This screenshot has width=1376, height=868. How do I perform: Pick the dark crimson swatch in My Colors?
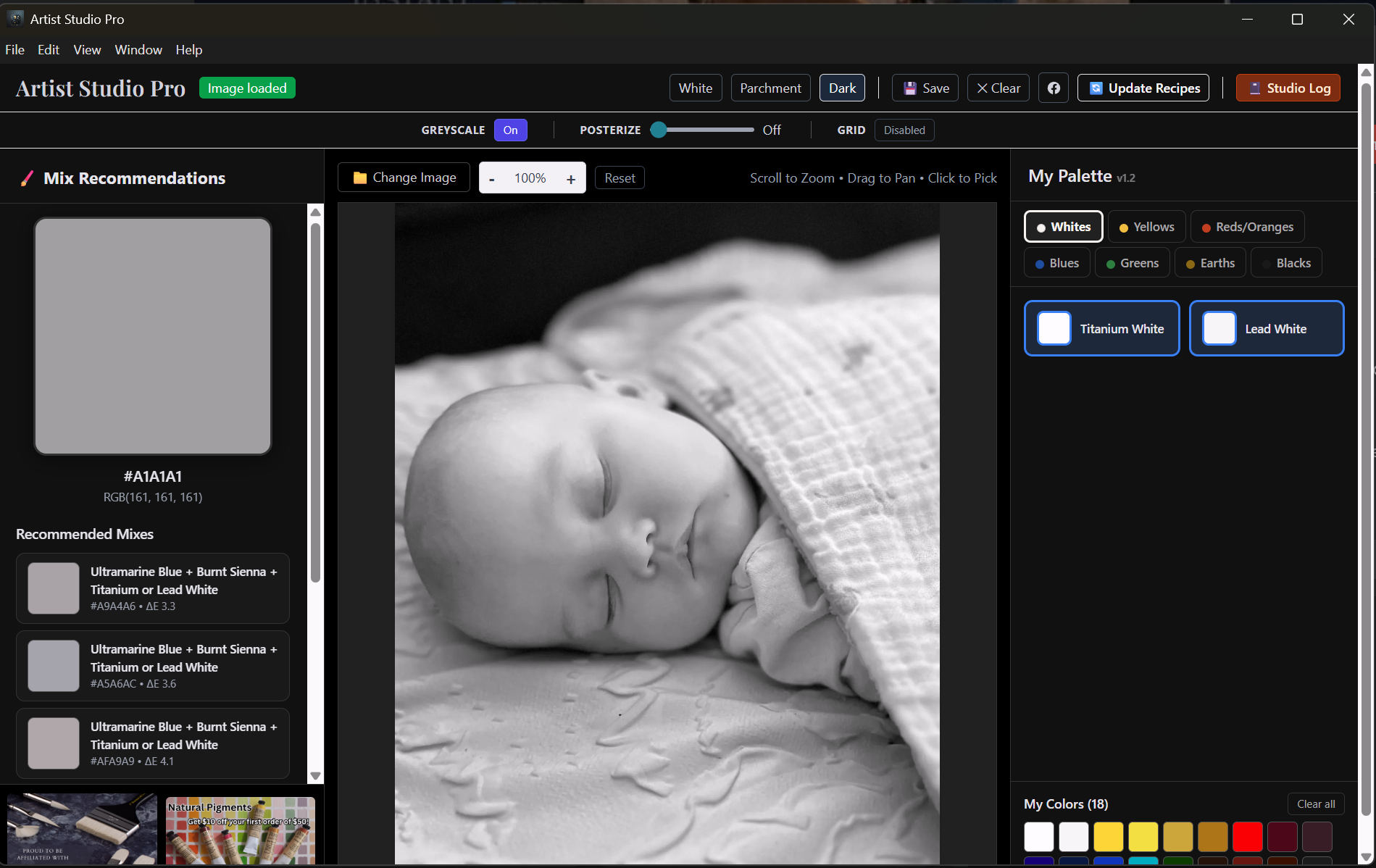(1282, 837)
